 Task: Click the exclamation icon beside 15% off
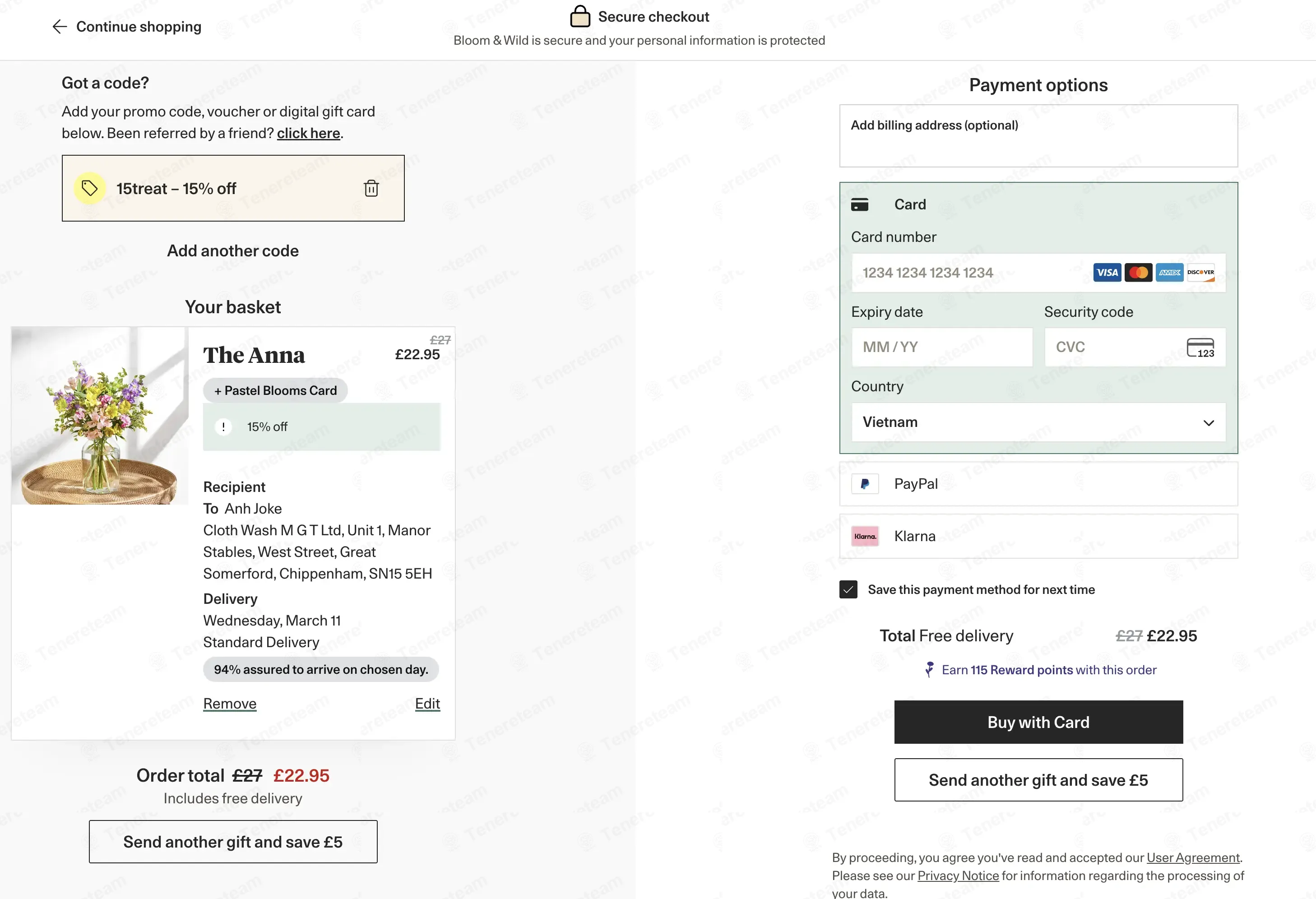(223, 427)
